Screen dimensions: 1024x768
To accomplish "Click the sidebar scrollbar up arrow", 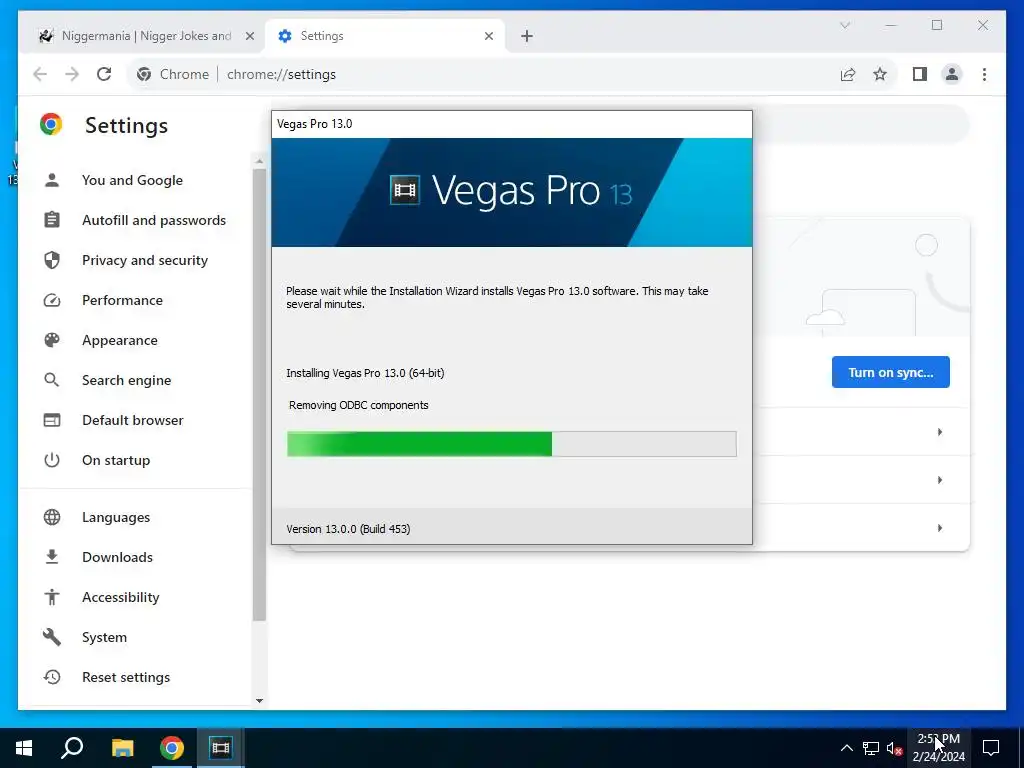I will 259,161.
